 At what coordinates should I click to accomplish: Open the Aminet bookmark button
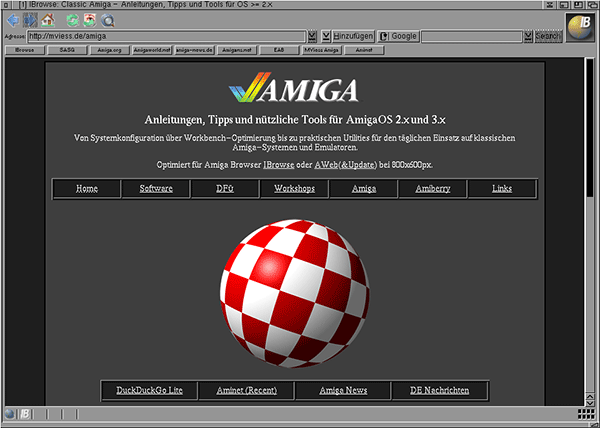tap(364, 50)
